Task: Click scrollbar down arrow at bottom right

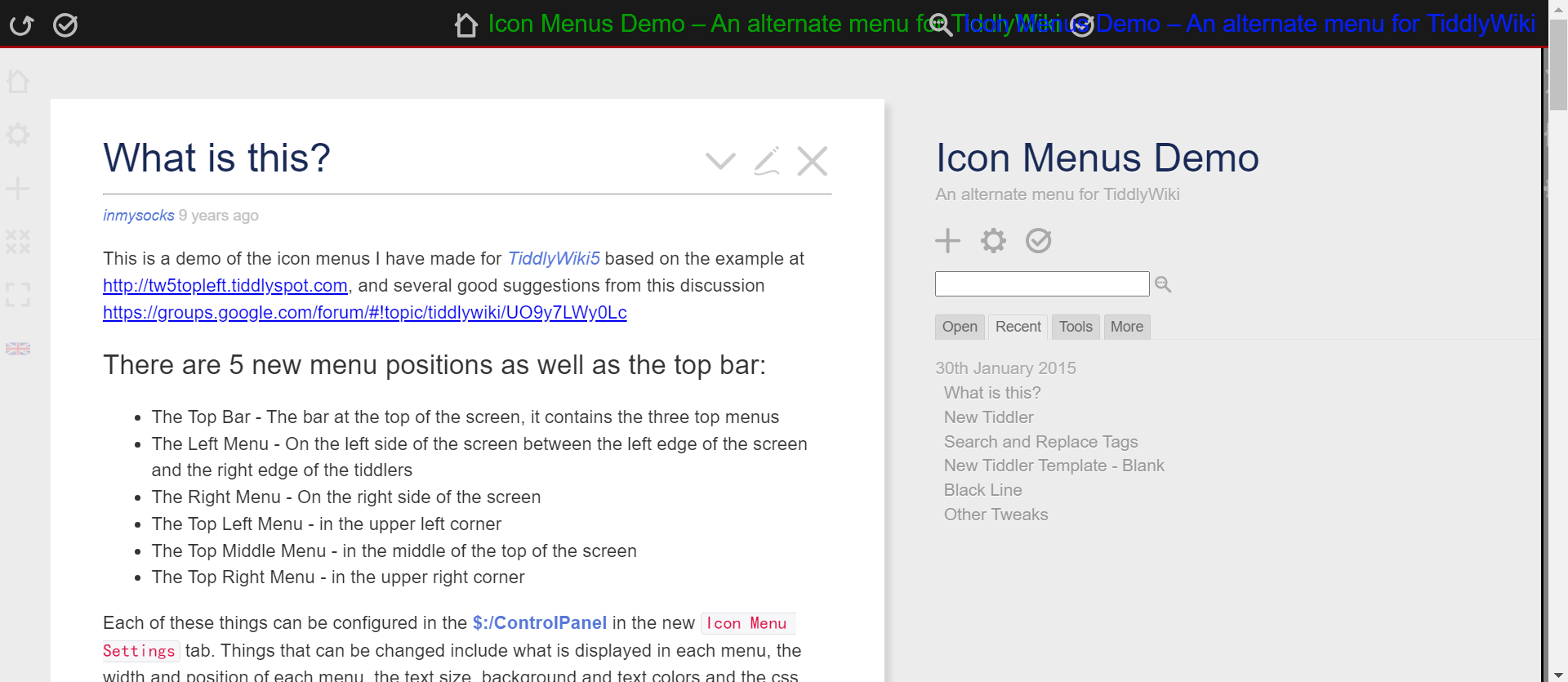Action: tap(1558, 674)
